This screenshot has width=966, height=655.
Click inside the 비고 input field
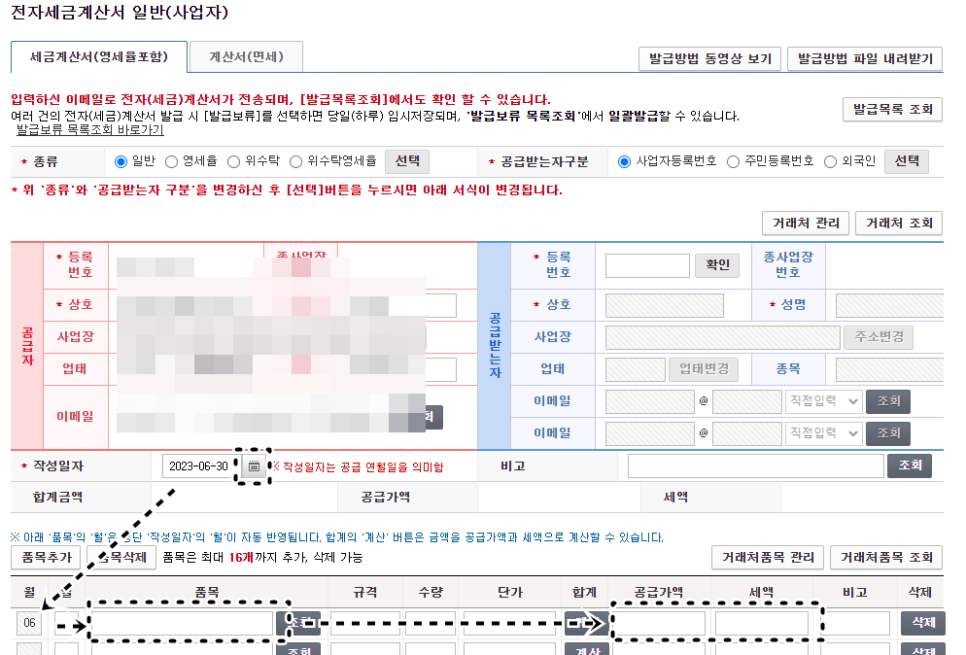click(x=754, y=465)
